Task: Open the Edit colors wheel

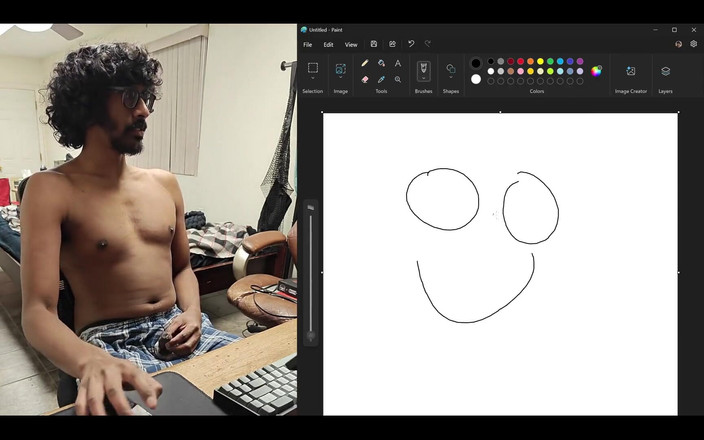Action: (597, 71)
